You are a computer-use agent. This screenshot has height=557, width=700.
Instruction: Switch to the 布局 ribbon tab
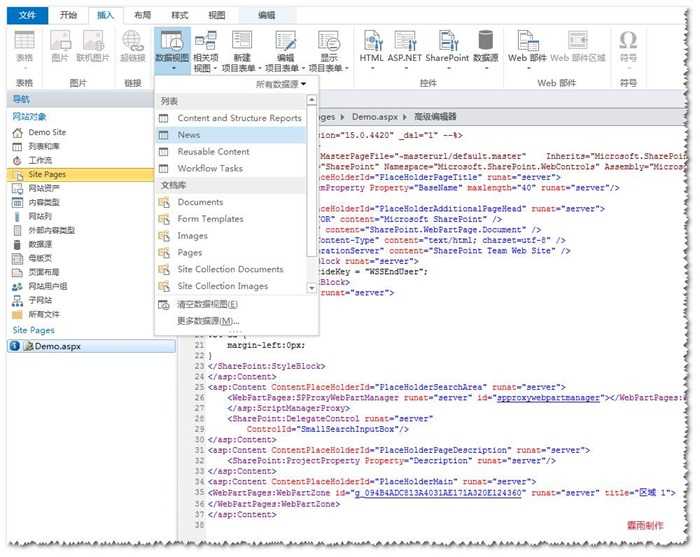[x=142, y=15]
